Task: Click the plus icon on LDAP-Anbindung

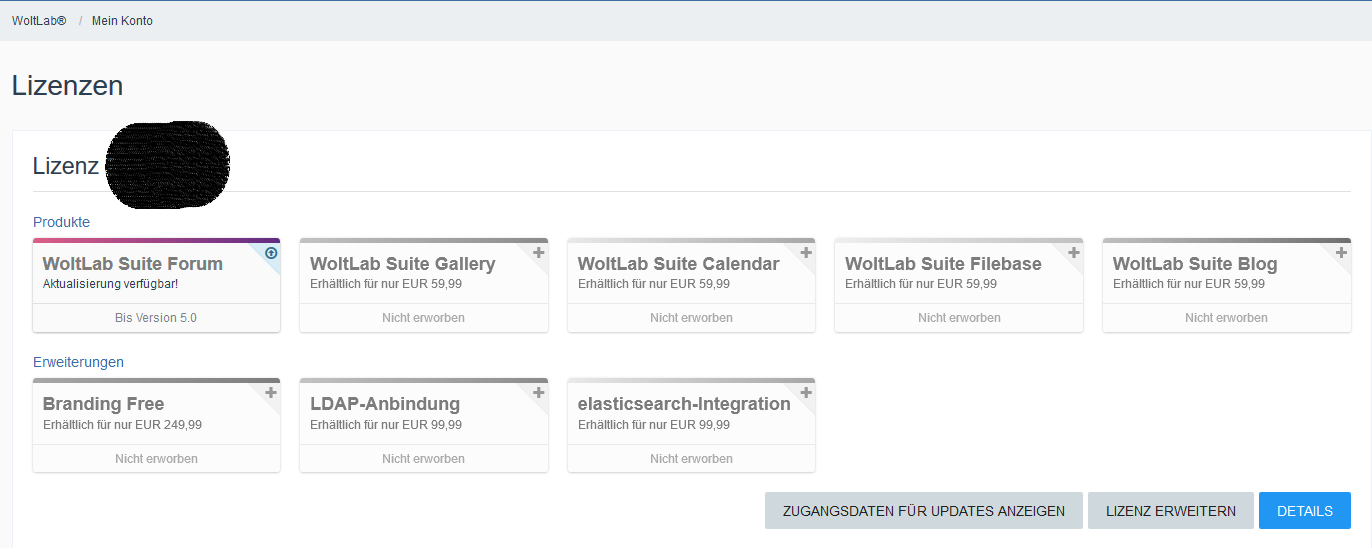Action: (x=539, y=393)
